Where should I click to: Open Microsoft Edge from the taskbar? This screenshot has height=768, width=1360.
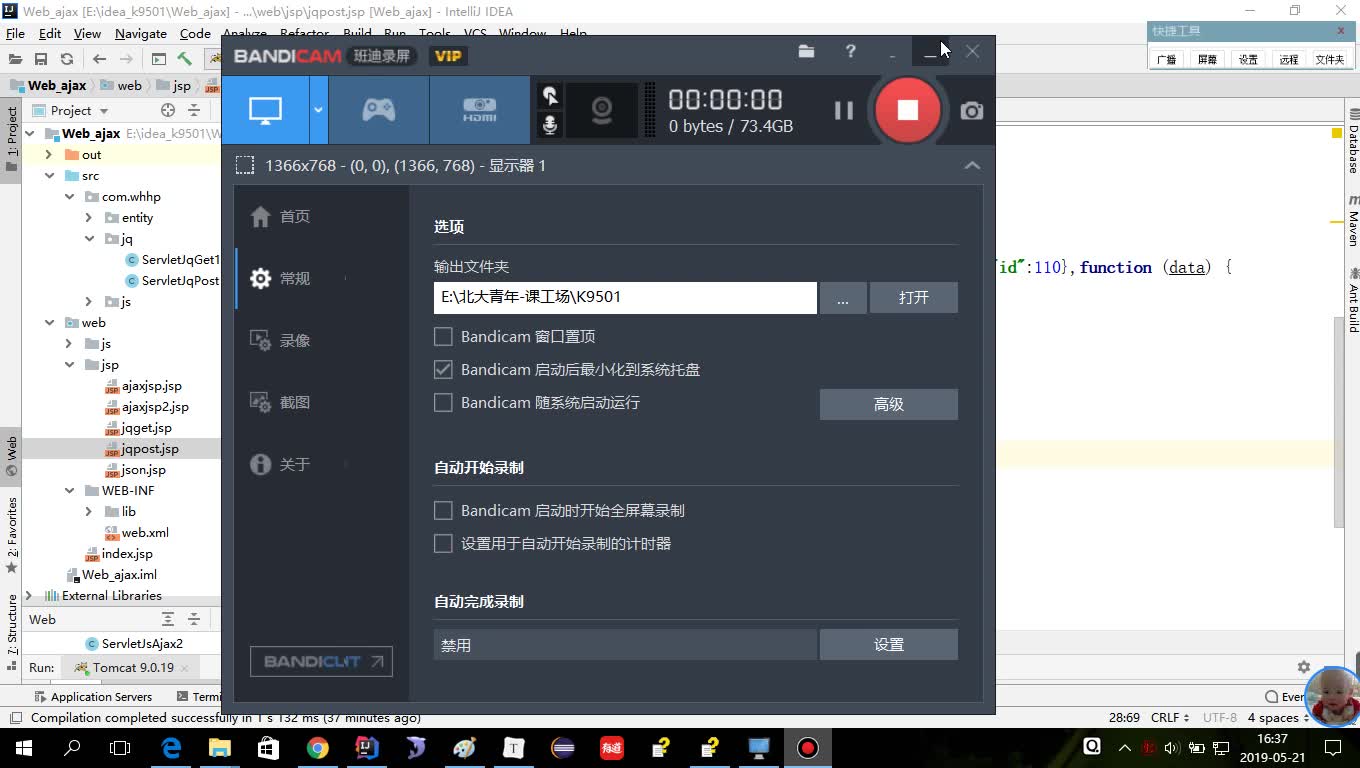point(171,747)
